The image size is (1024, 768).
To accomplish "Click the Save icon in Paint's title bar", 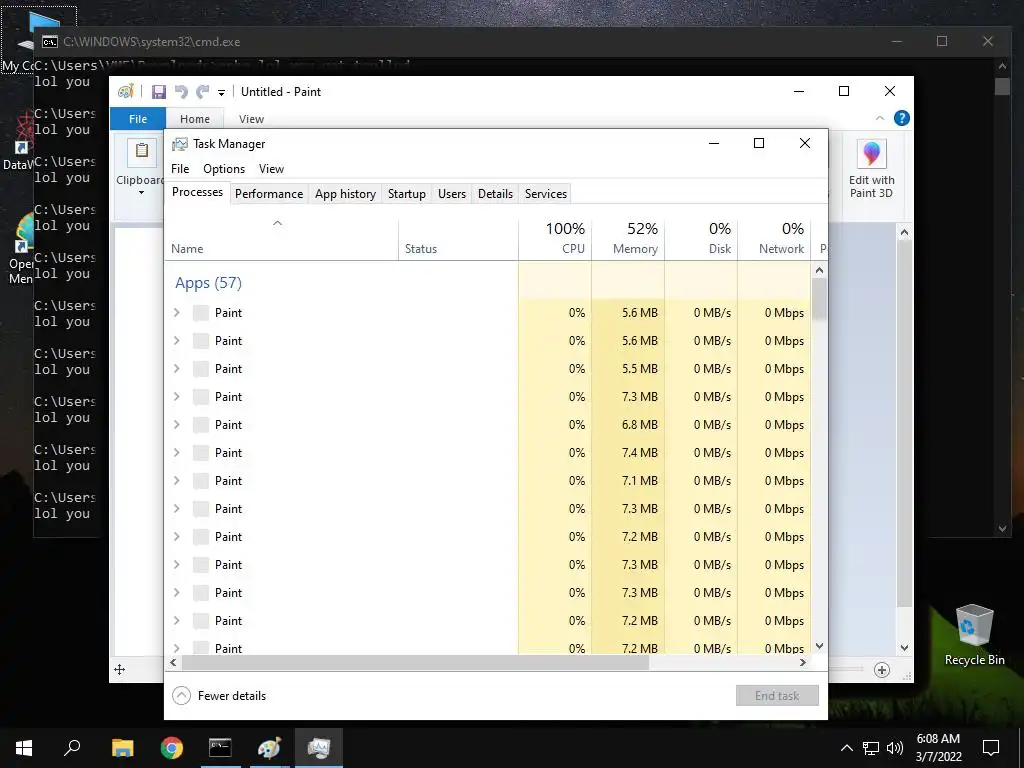I will point(159,92).
